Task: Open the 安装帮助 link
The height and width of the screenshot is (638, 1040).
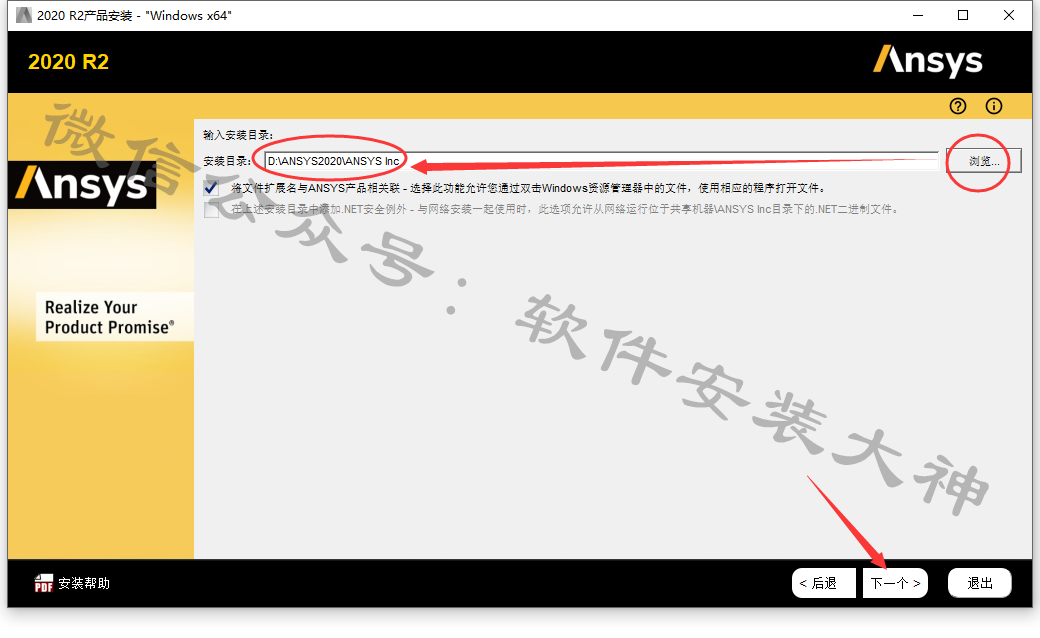Action: point(84,583)
